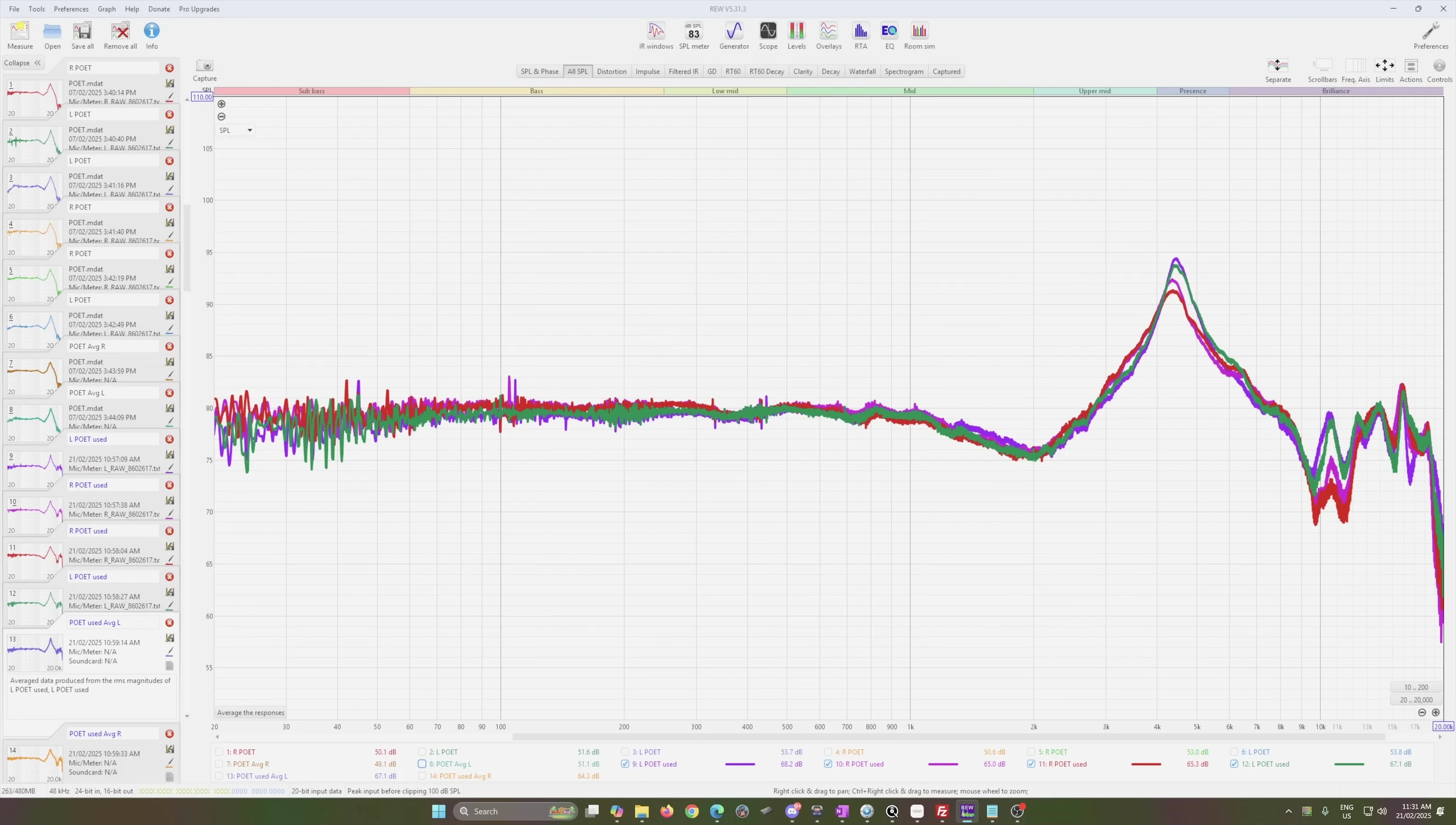Remove the POET Avg R measurement

[169, 346]
